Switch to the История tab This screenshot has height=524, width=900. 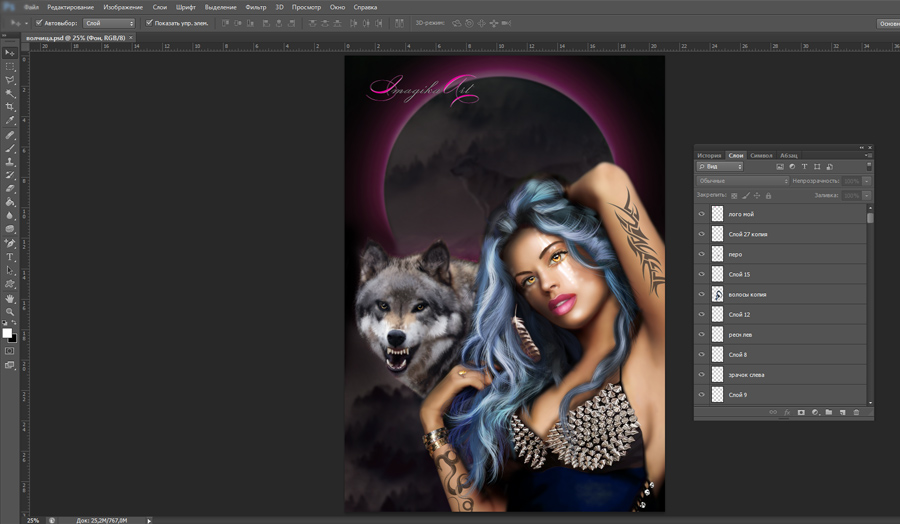[x=709, y=155]
